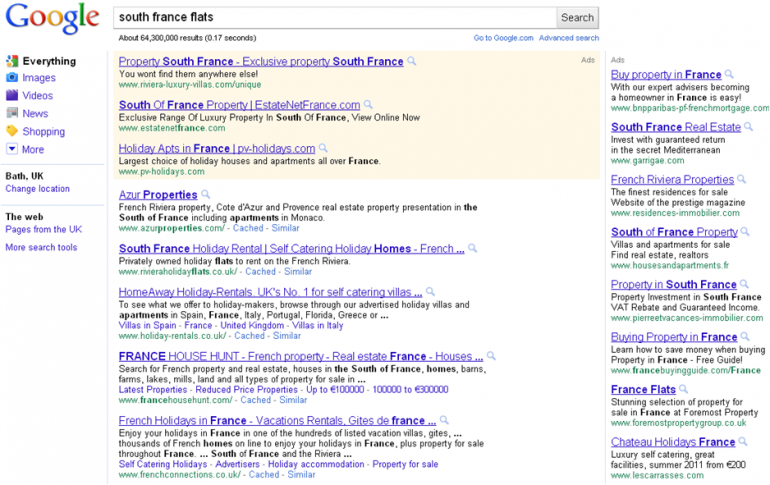
Task: Preview magnifier next to HomeAway Holiday-Rentals
Action: click(430, 291)
